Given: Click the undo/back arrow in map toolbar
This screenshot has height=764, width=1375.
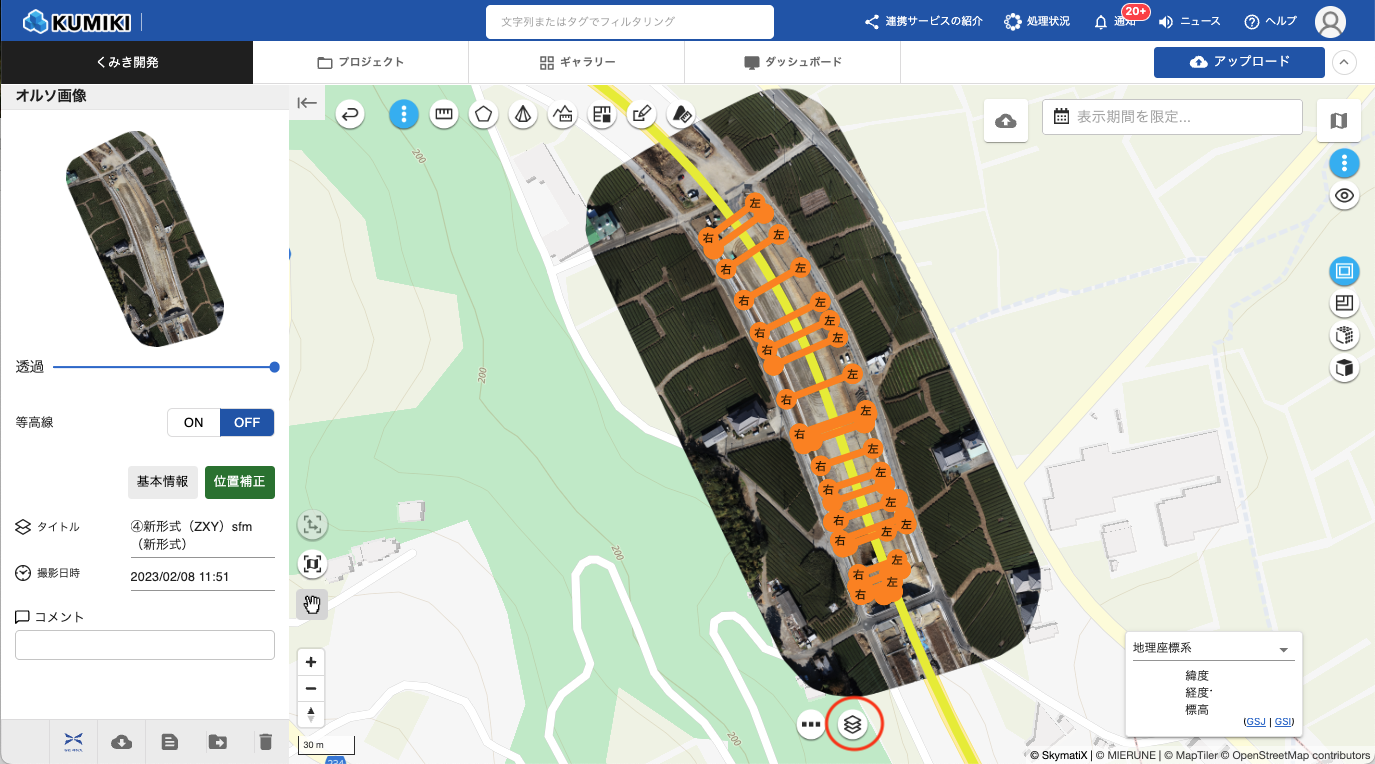Looking at the screenshot, I should (x=350, y=115).
